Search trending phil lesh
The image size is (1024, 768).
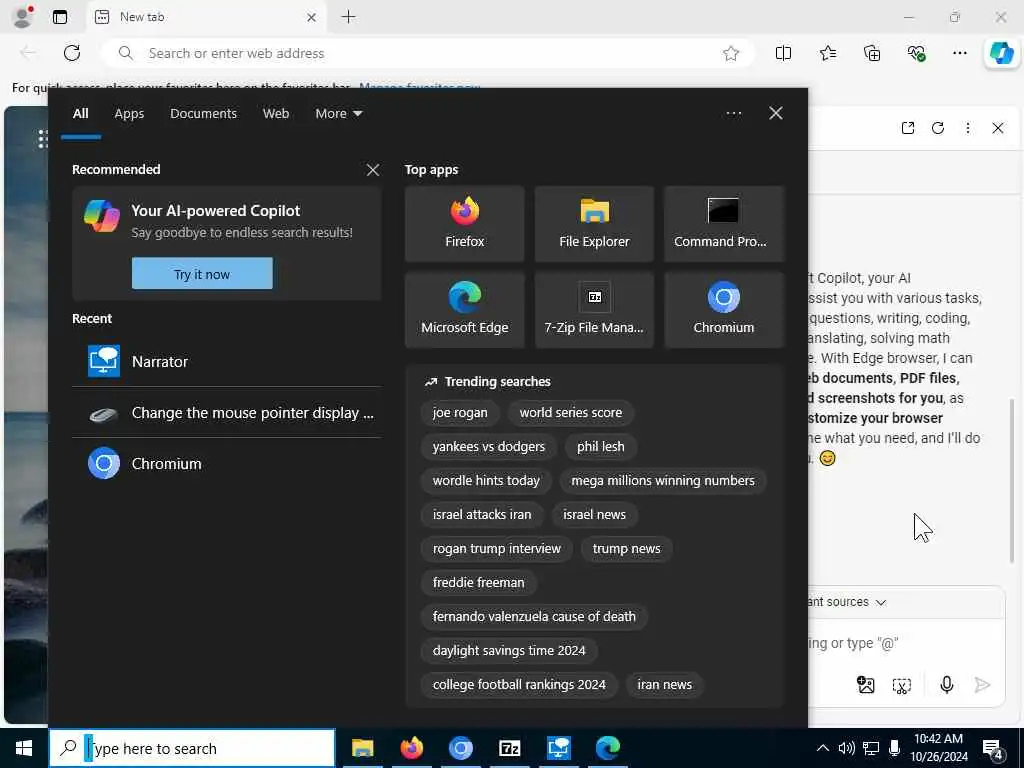[x=601, y=447]
